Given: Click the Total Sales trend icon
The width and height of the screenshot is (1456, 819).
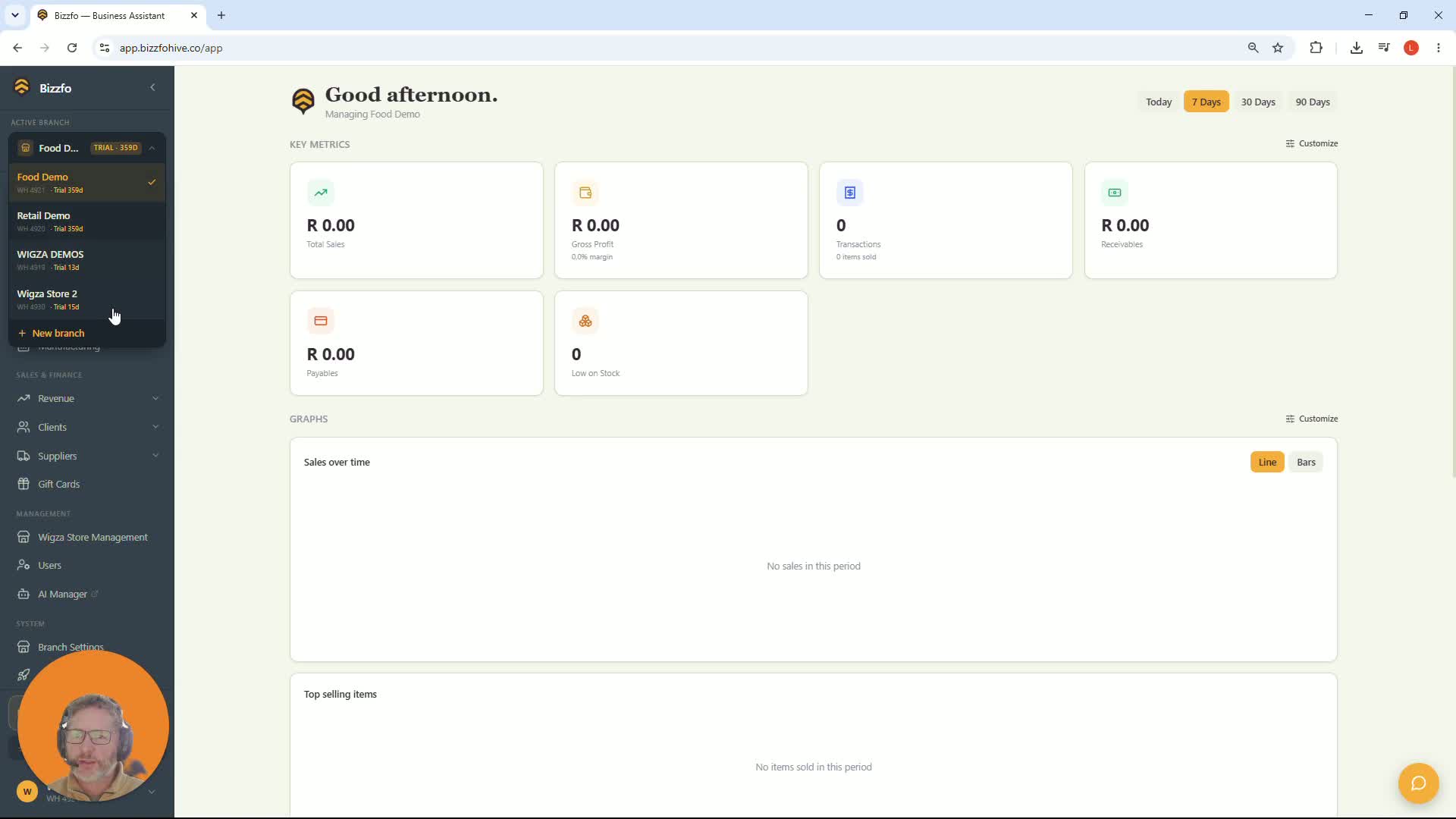Looking at the screenshot, I should tap(321, 193).
